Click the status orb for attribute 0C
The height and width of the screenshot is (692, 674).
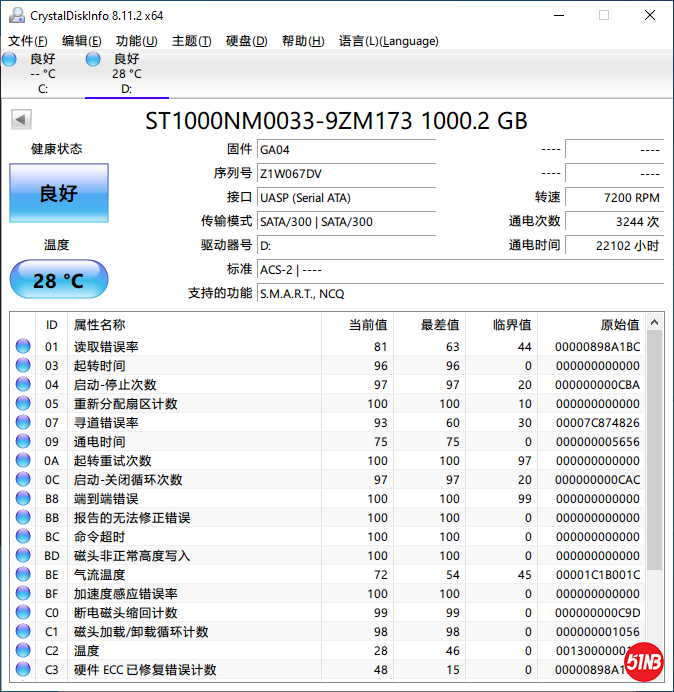pos(23,480)
